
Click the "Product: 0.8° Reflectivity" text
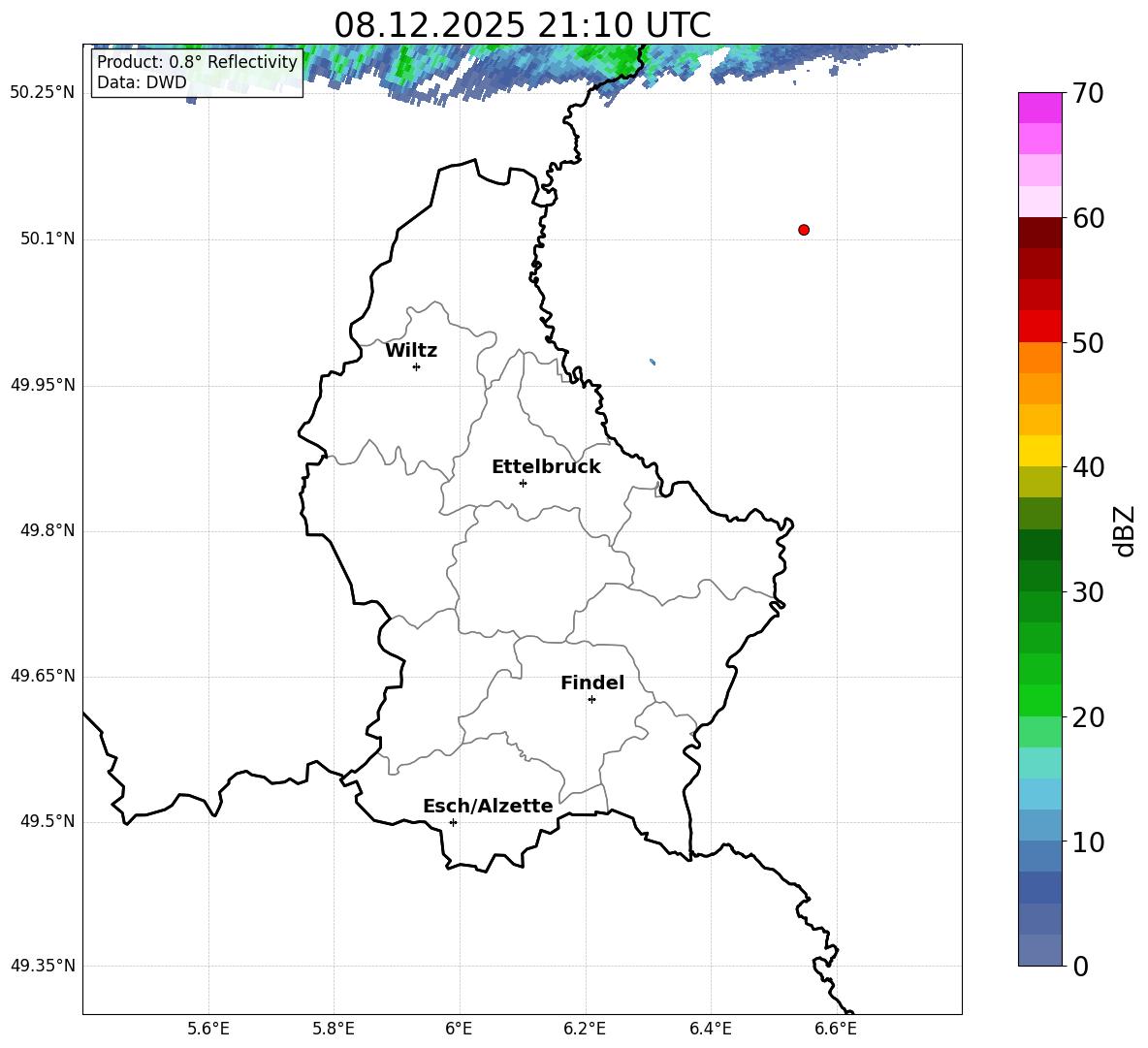coord(197,62)
